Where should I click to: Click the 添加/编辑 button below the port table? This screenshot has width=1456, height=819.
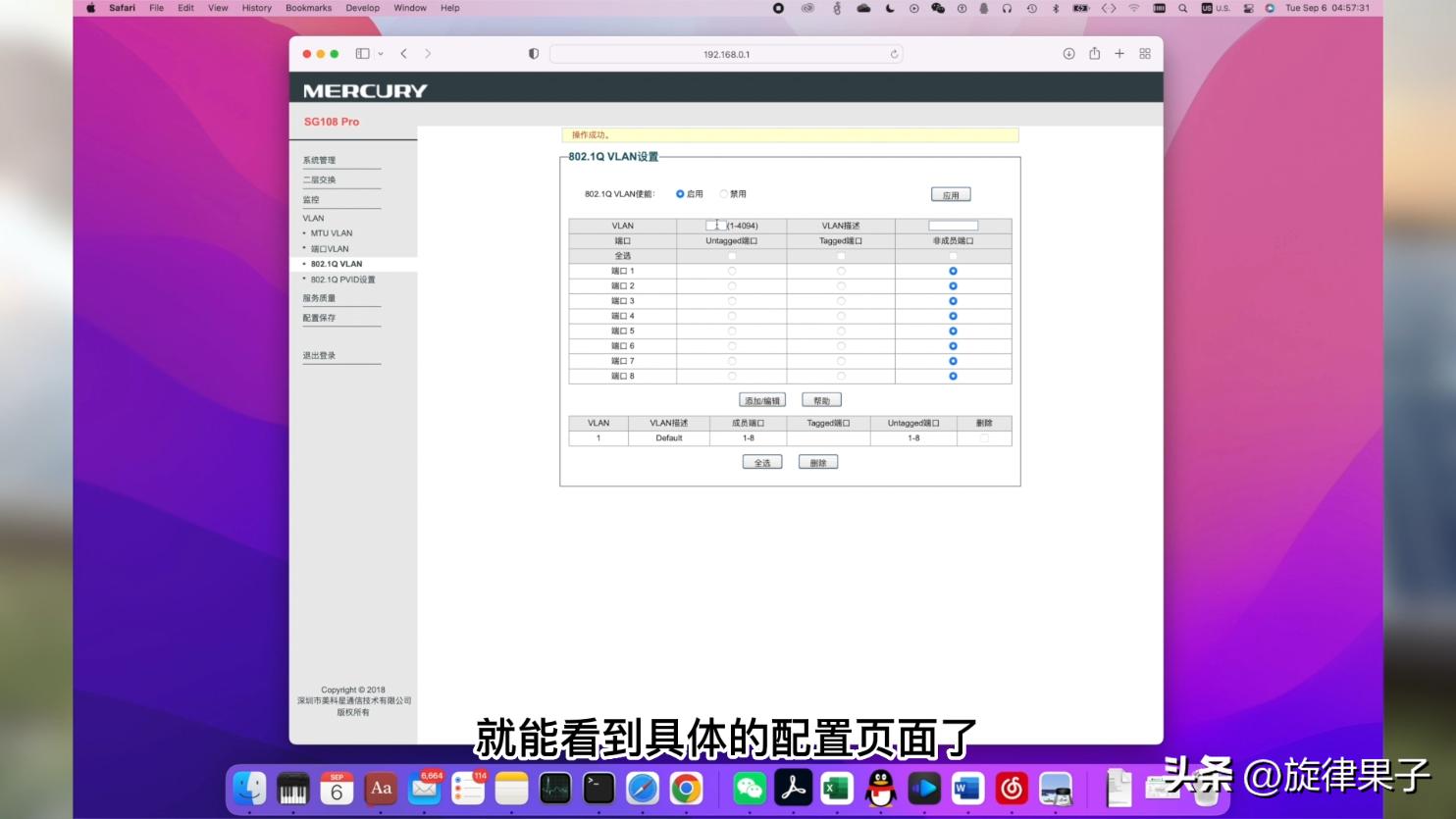pos(760,399)
